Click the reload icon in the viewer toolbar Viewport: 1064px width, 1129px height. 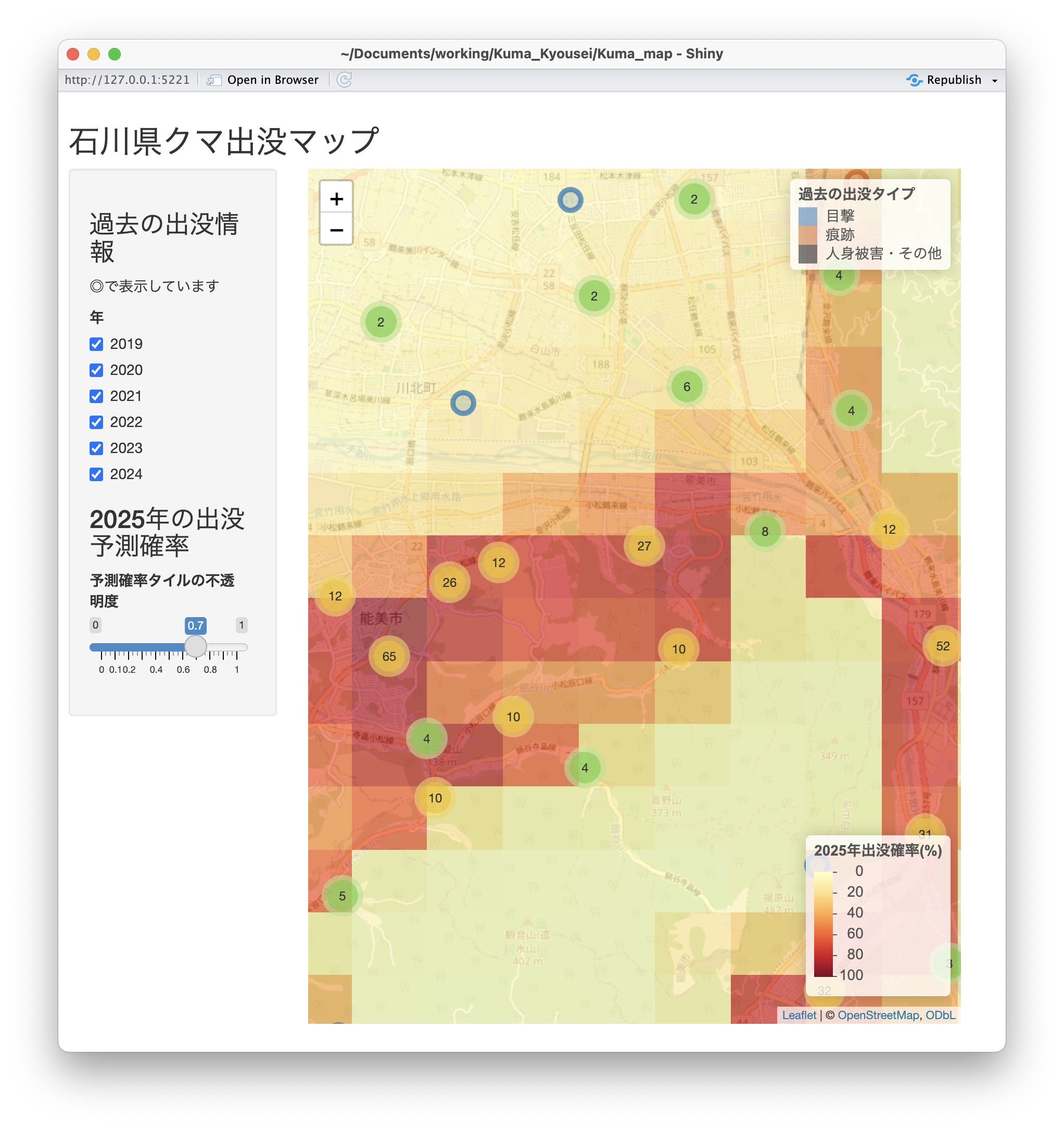click(344, 80)
